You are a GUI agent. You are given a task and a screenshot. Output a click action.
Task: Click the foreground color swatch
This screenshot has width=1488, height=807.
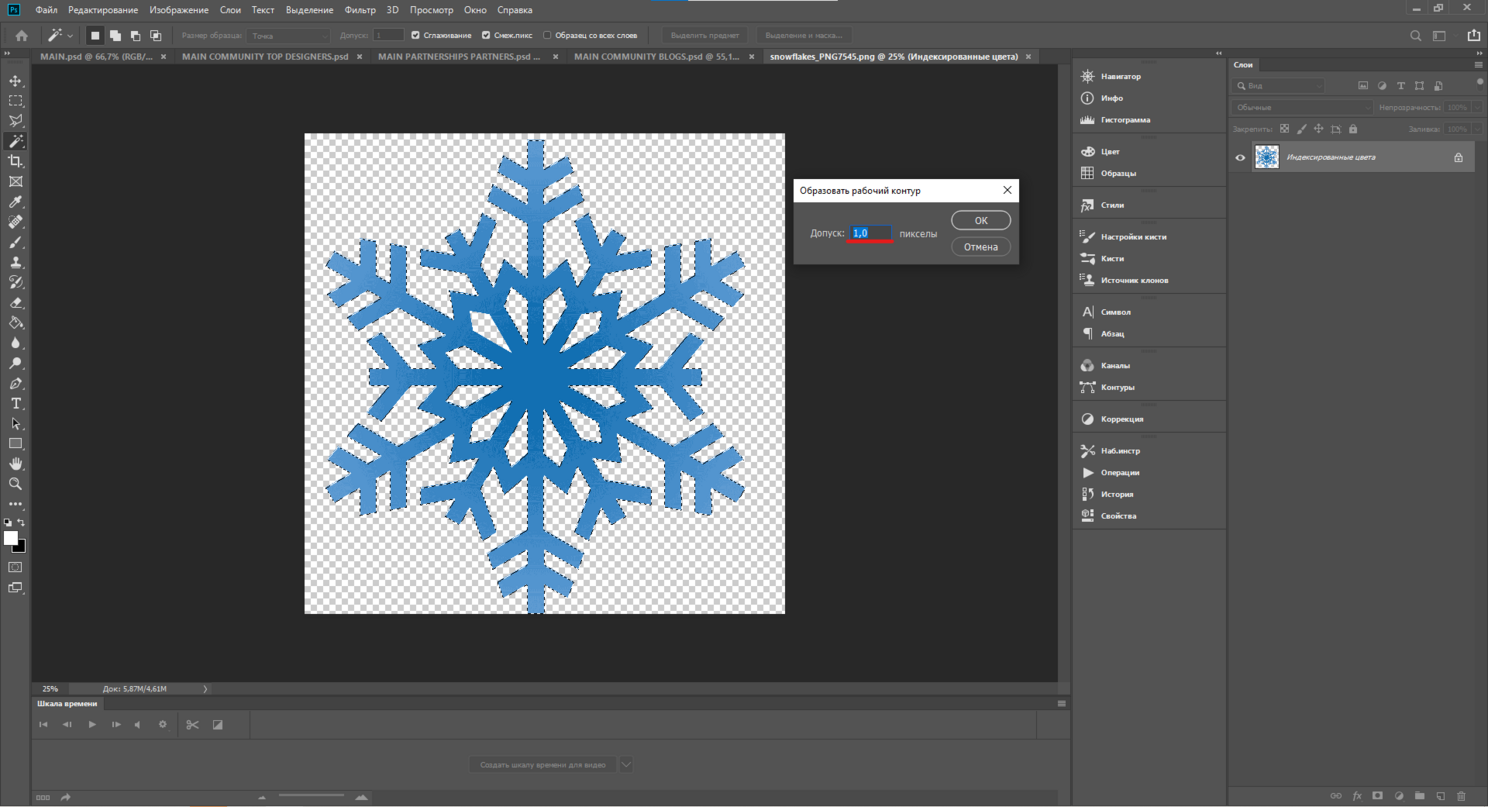coord(11,538)
